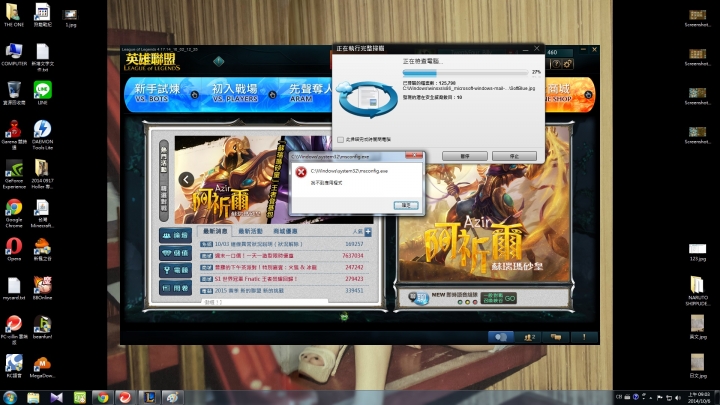Open the forum button with people icon
The width and height of the screenshot is (720, 405).
pyautogui.click(x=175, y=235)
